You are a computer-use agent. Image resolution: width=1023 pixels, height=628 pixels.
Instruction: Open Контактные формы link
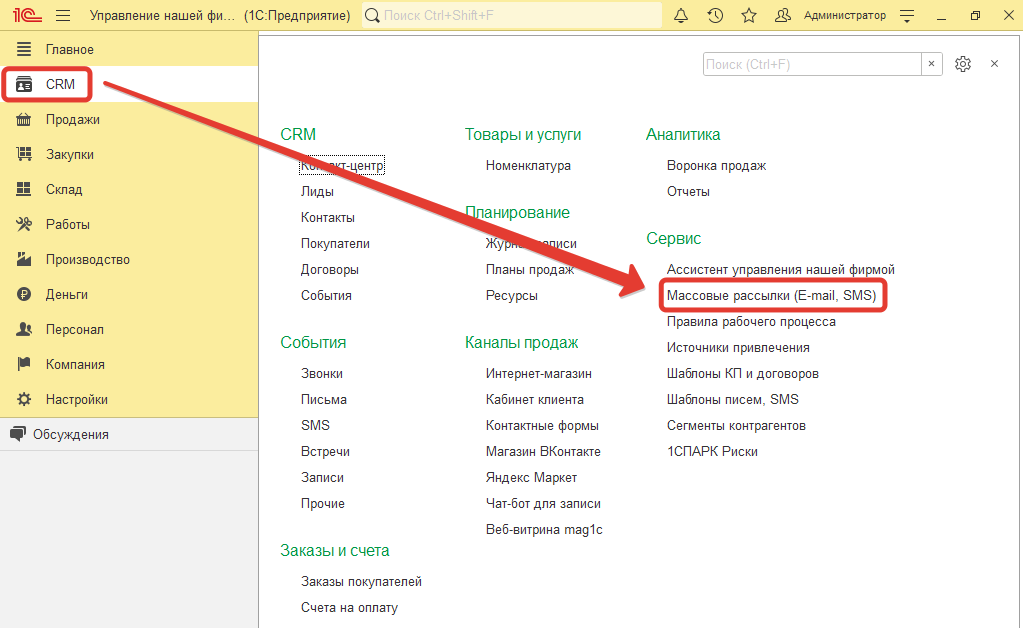(x=542, y=426)
